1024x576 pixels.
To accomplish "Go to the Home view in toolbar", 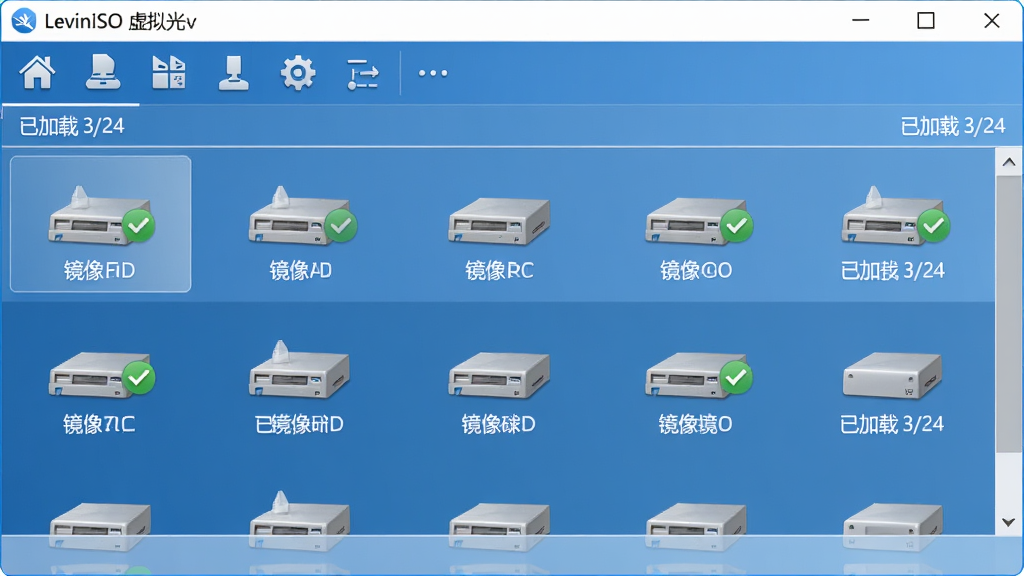I will click(37, 72).
